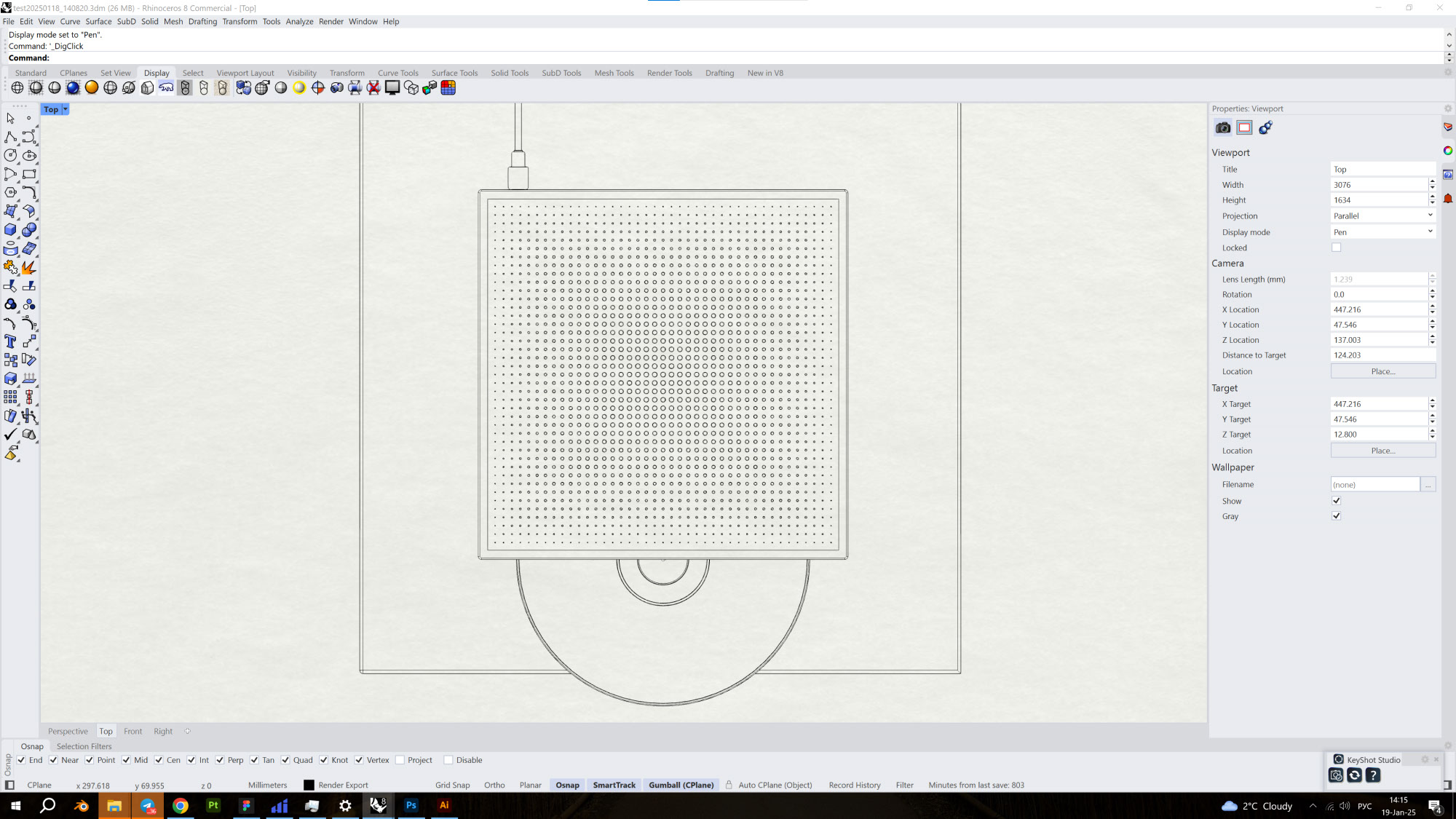Enable the Project osnap checkbox
This screenshot has height=819, width=1456.
coord(400,760)
